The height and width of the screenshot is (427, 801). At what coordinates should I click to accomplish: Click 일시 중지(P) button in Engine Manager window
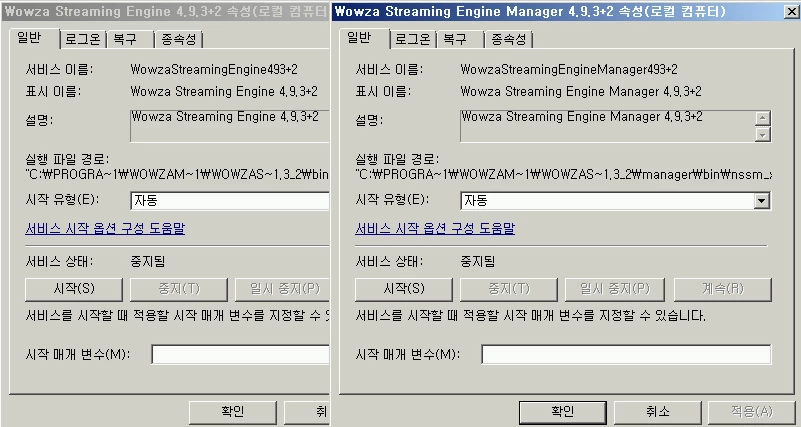coord(615,289)
